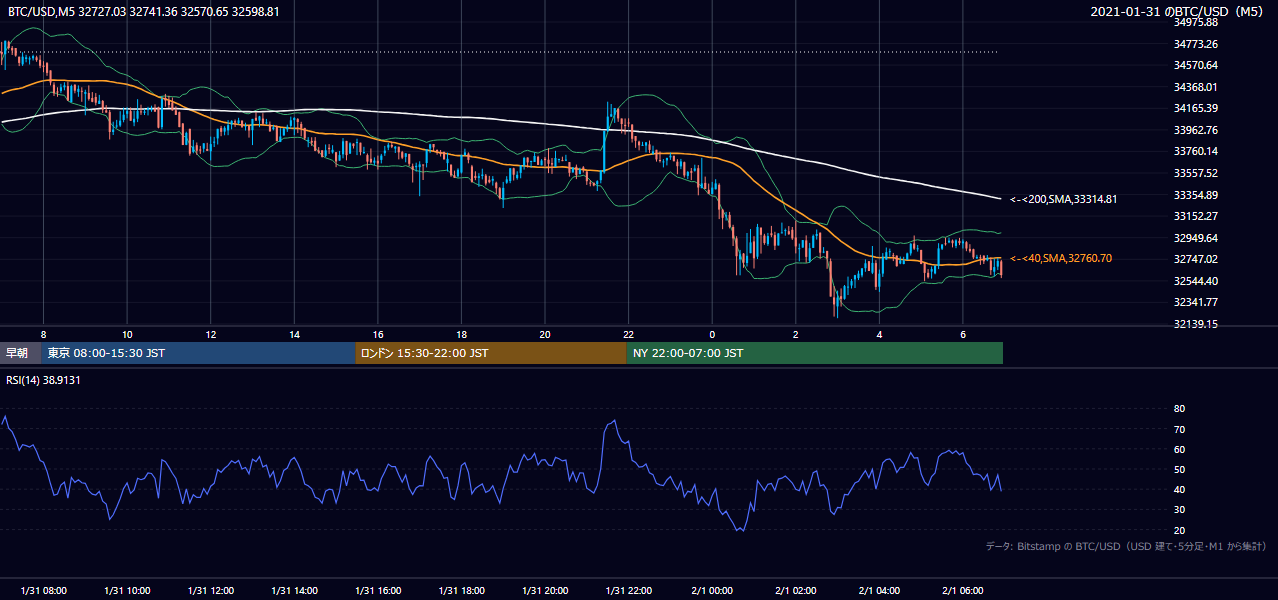Click hour label 0 under price chart
Viewport: 1278px width, 600px height.
click(712, 333)
